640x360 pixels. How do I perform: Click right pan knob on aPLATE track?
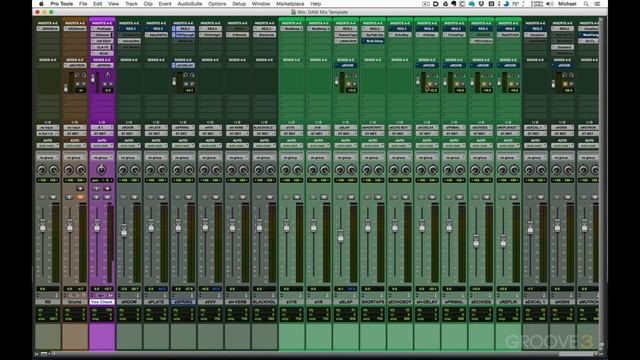162,169
